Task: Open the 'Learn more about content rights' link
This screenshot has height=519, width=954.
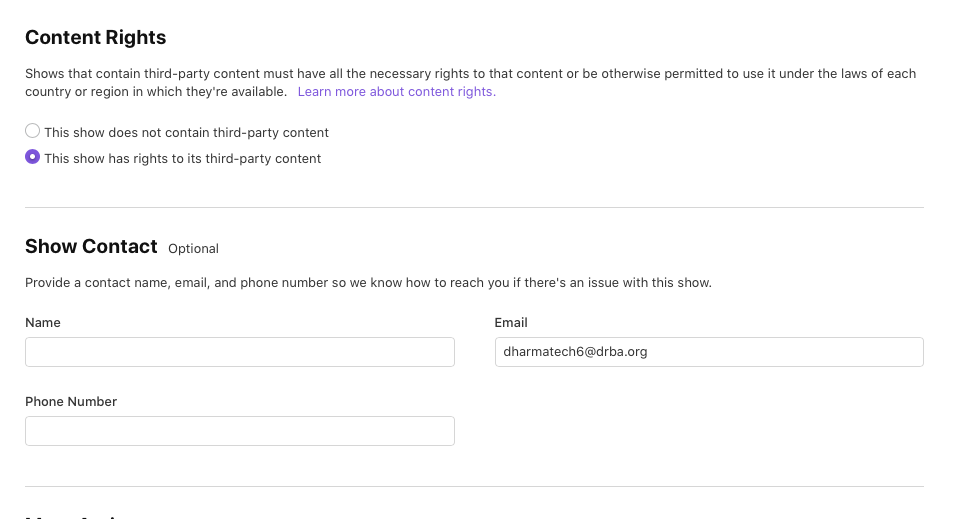Action: [x=397, y=92]
